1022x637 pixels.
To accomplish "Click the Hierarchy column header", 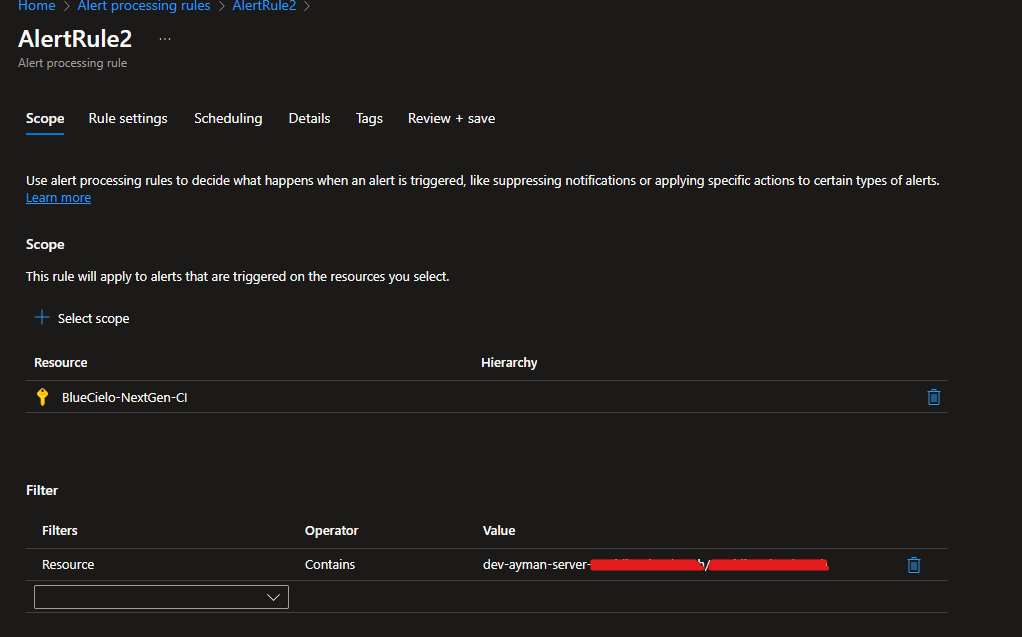I will [x=509, y=363].
